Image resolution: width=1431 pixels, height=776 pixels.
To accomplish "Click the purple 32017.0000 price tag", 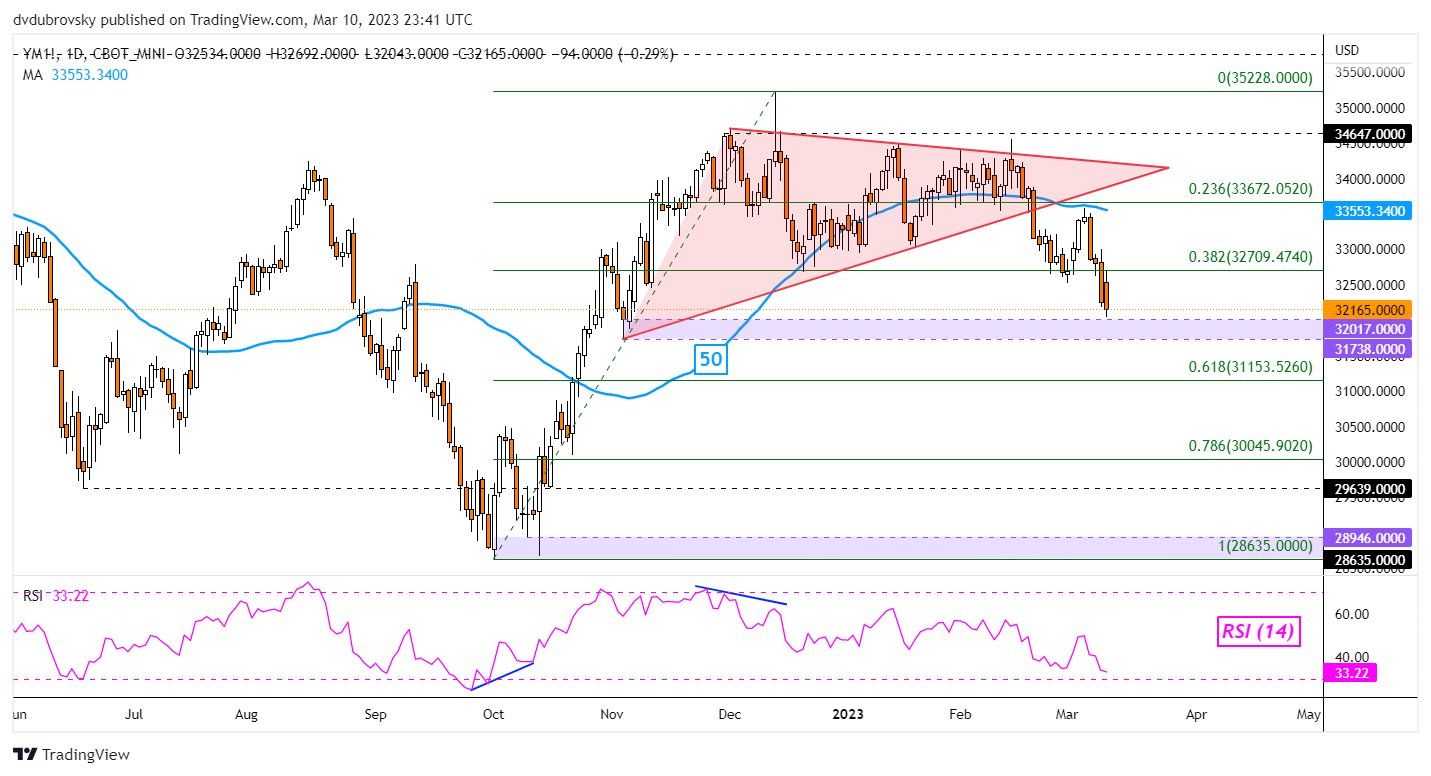I will (x=1367, y=329).
